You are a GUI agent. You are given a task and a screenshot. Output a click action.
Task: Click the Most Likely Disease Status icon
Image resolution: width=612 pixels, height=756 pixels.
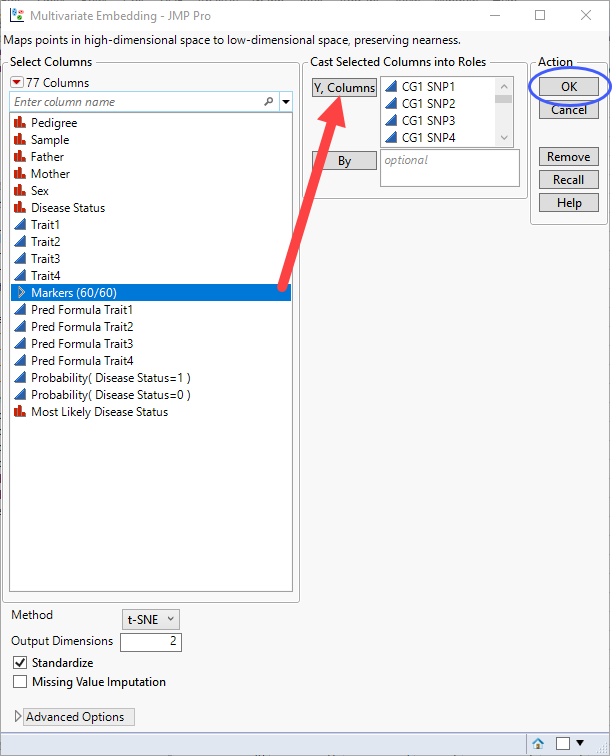[x=20, y=412]
